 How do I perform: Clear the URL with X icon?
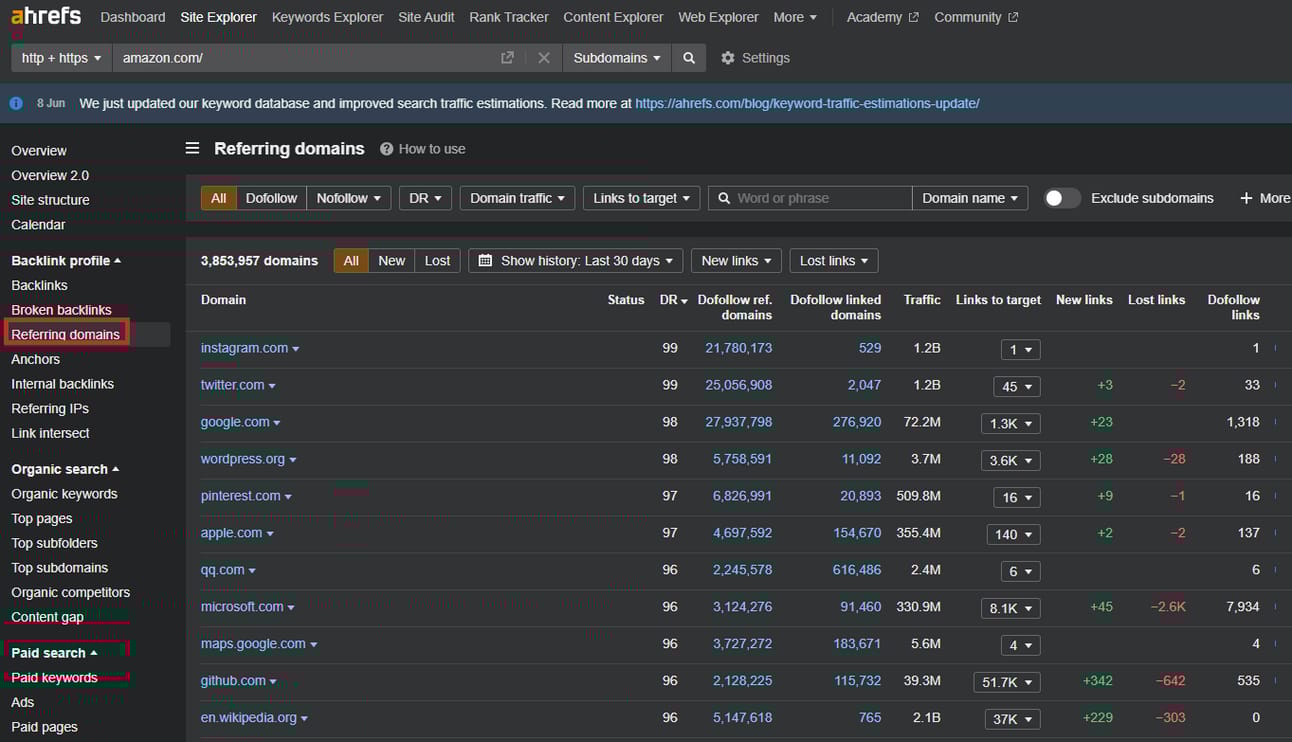pyautogui.click(x=544, y=58)
